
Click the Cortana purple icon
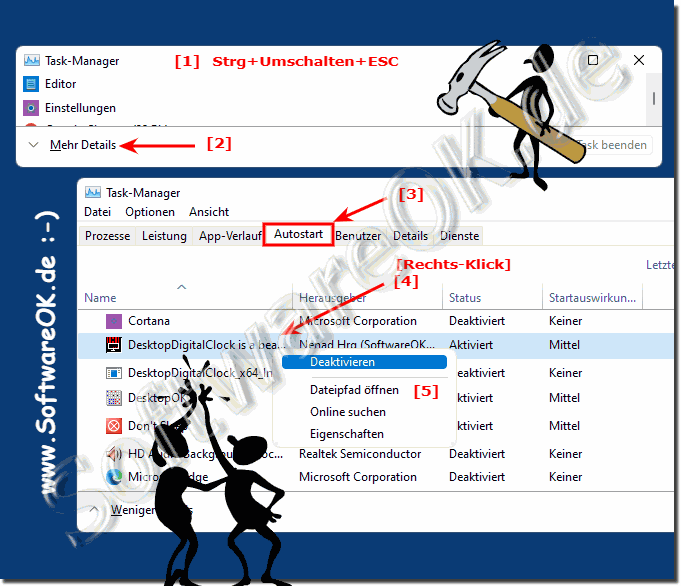click(114, 321)
